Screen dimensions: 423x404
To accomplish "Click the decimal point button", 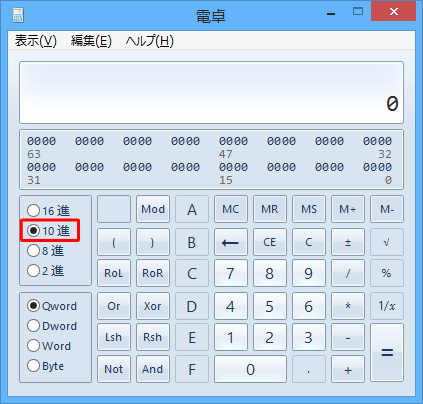I will tap(309, 369).
